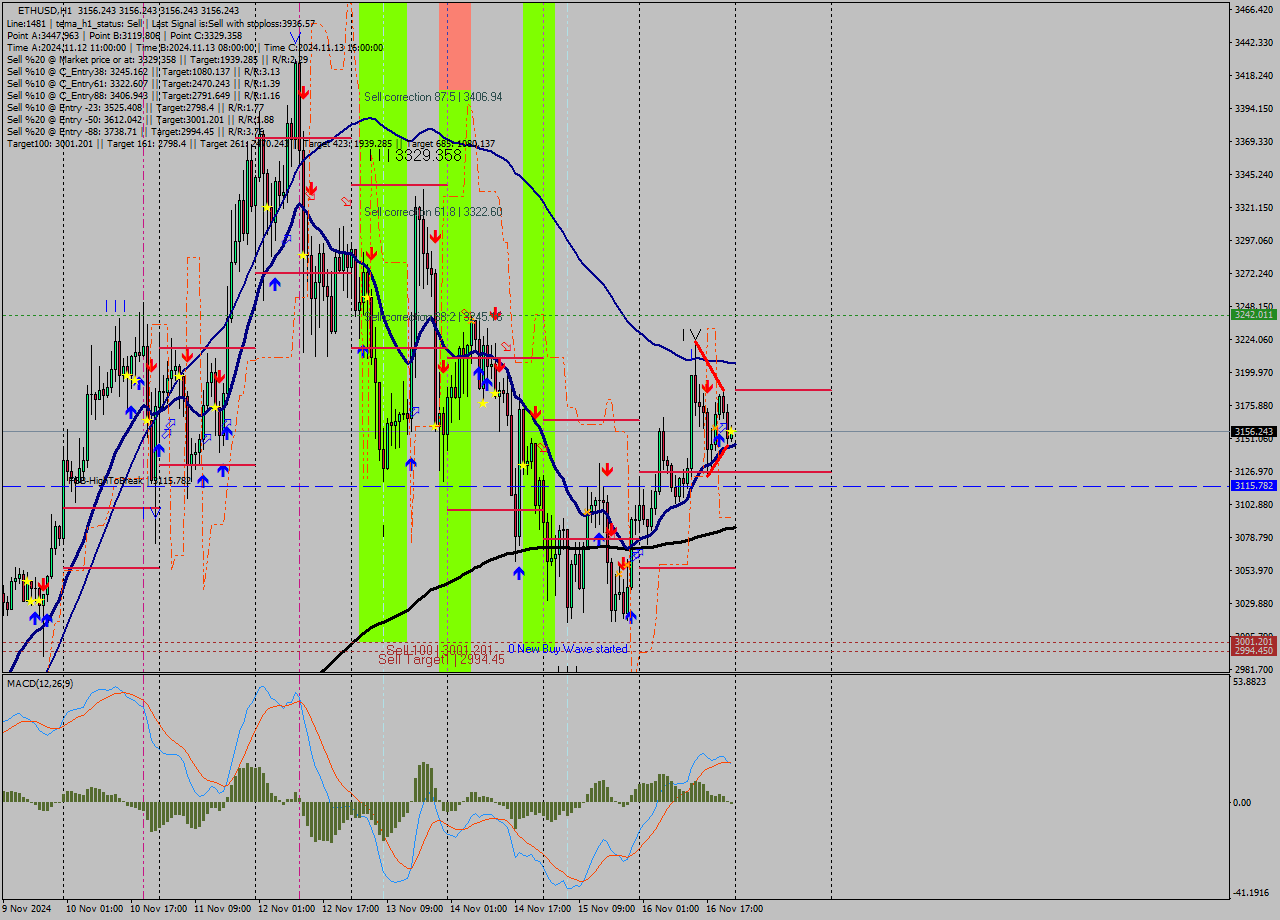Select the 'Sell %10 @ Entry -23: 3525.408' line

tap(135, 107)
